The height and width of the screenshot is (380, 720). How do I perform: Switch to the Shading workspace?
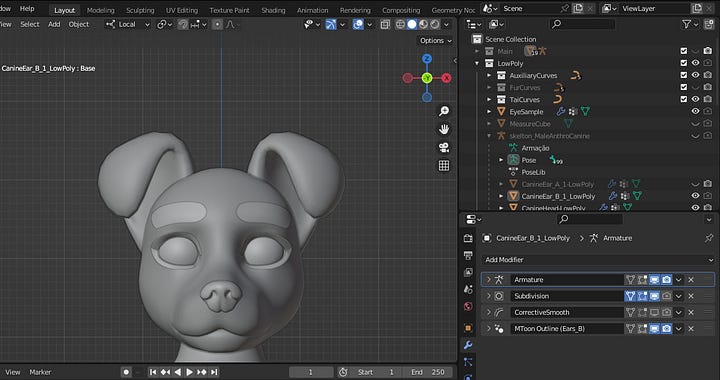(273, 10)
